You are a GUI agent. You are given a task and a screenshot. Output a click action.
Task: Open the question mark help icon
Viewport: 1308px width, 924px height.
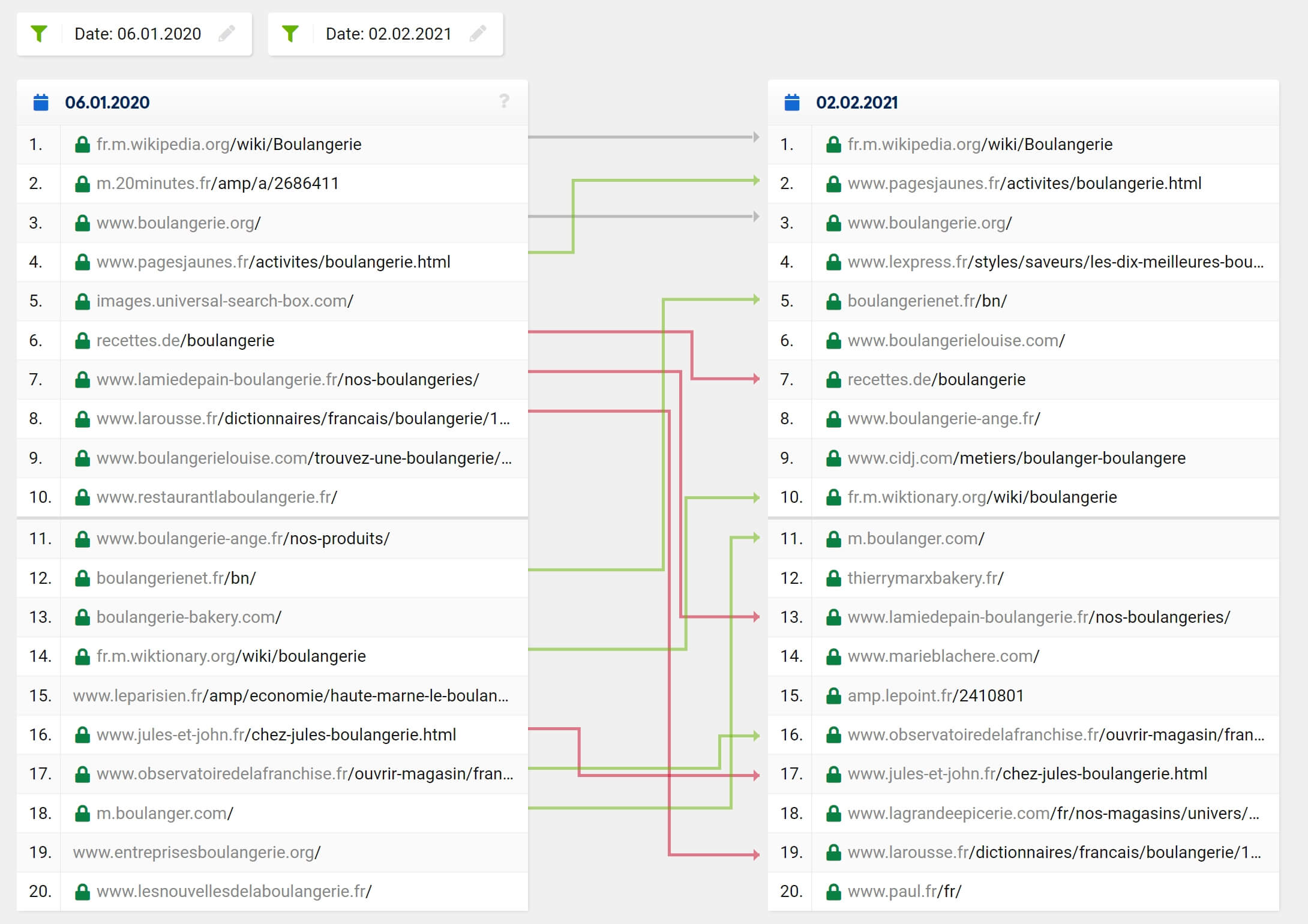[504, 101]
